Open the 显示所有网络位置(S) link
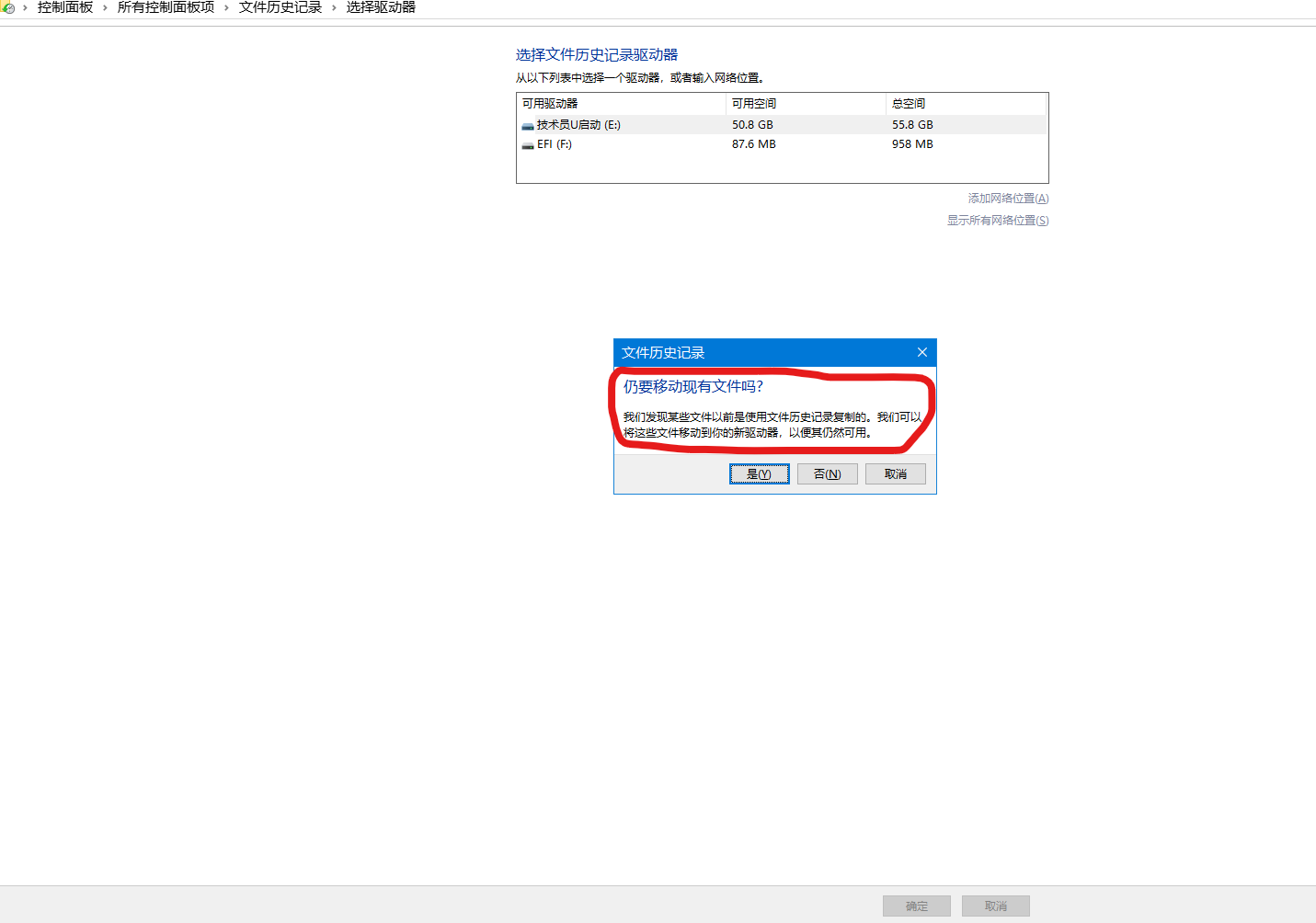 click(x=998, y=221)
